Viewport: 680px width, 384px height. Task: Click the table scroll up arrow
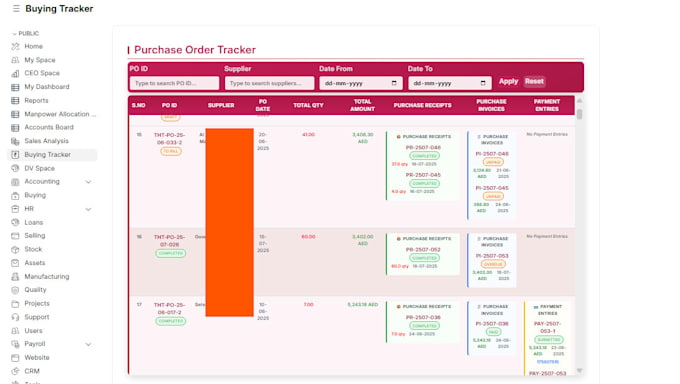(x=579, y=100)
